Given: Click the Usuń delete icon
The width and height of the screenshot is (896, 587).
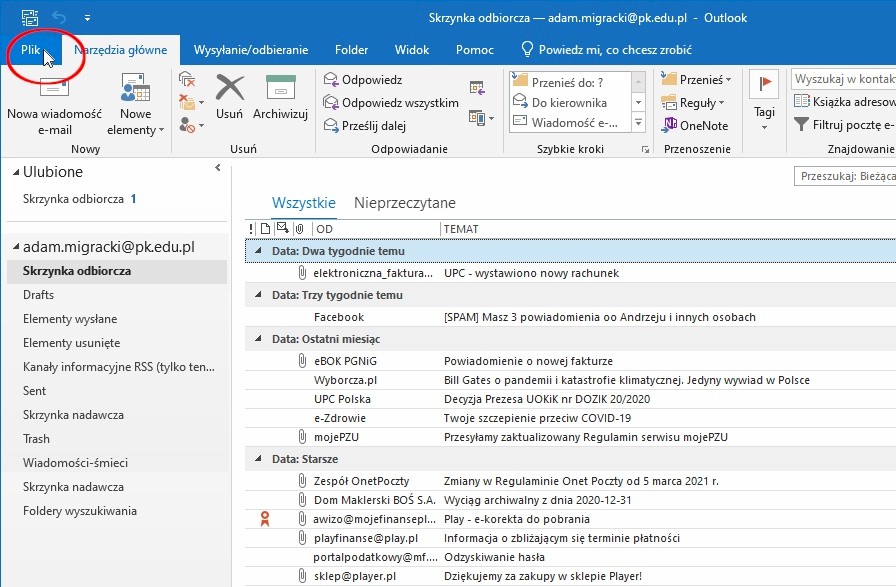Looking at the screenshot, I should point(230,89).
